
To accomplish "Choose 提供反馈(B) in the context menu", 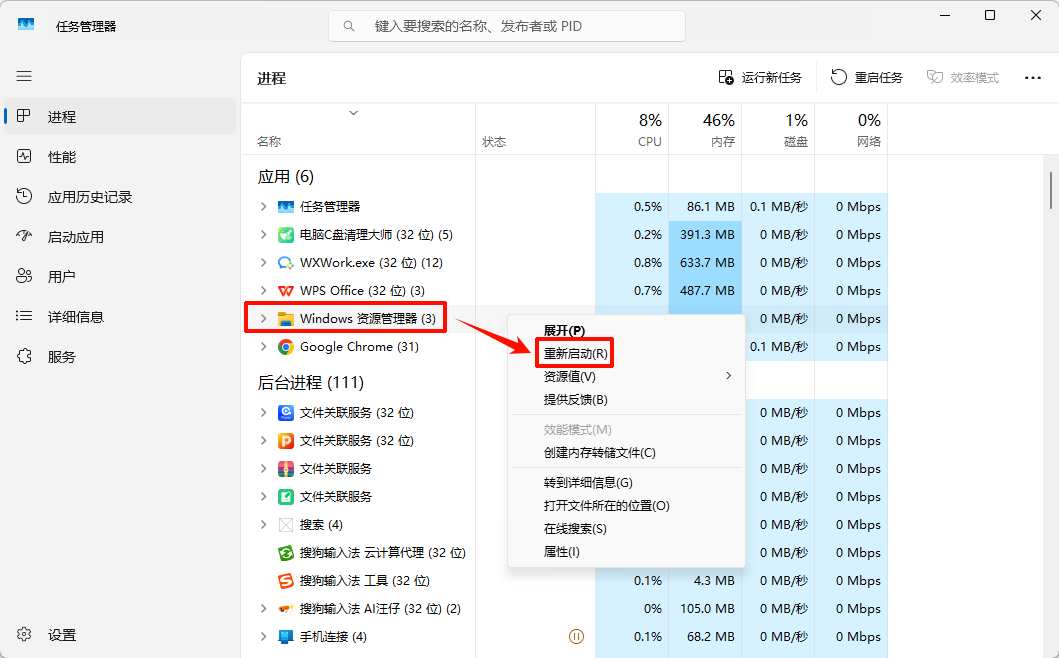I will 575,399.
